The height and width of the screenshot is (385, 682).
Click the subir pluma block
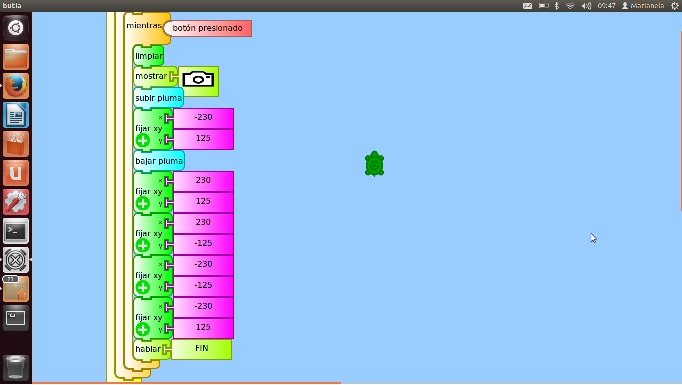coord(158,98)
